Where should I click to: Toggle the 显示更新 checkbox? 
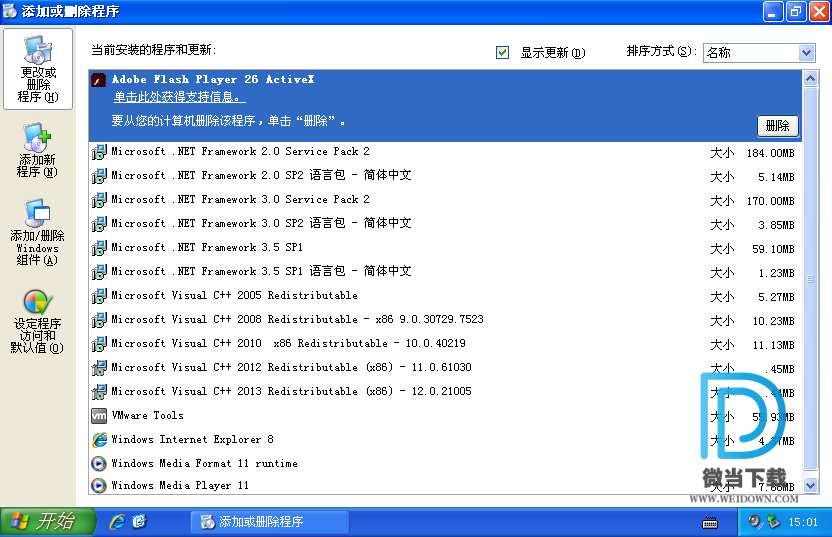(x=502, y=53)
